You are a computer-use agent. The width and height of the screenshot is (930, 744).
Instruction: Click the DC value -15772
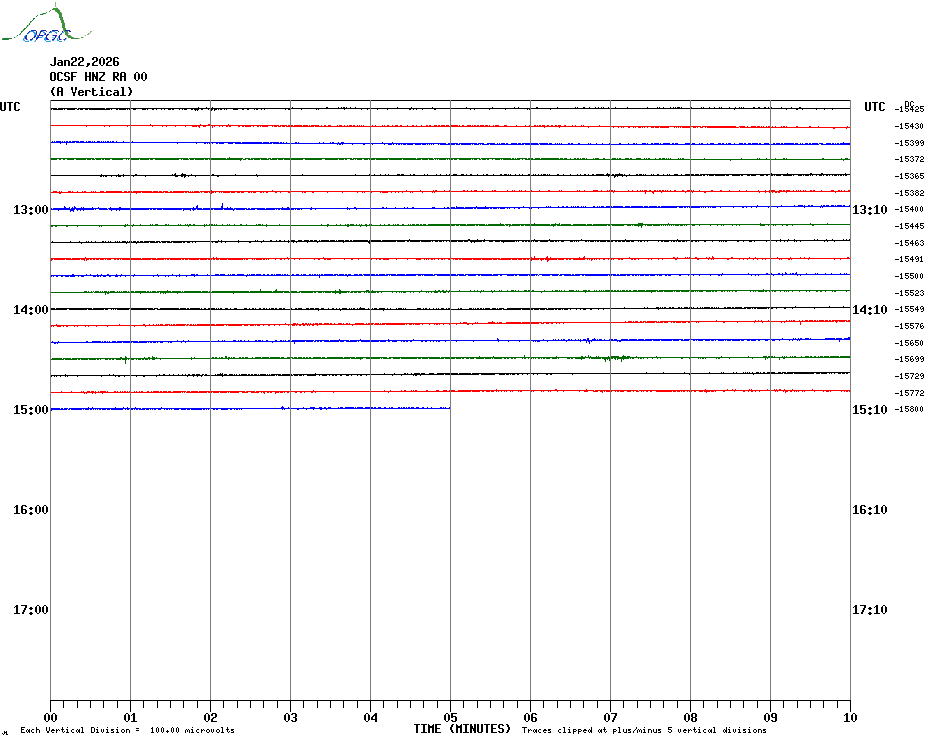click(x=909, y=393)
